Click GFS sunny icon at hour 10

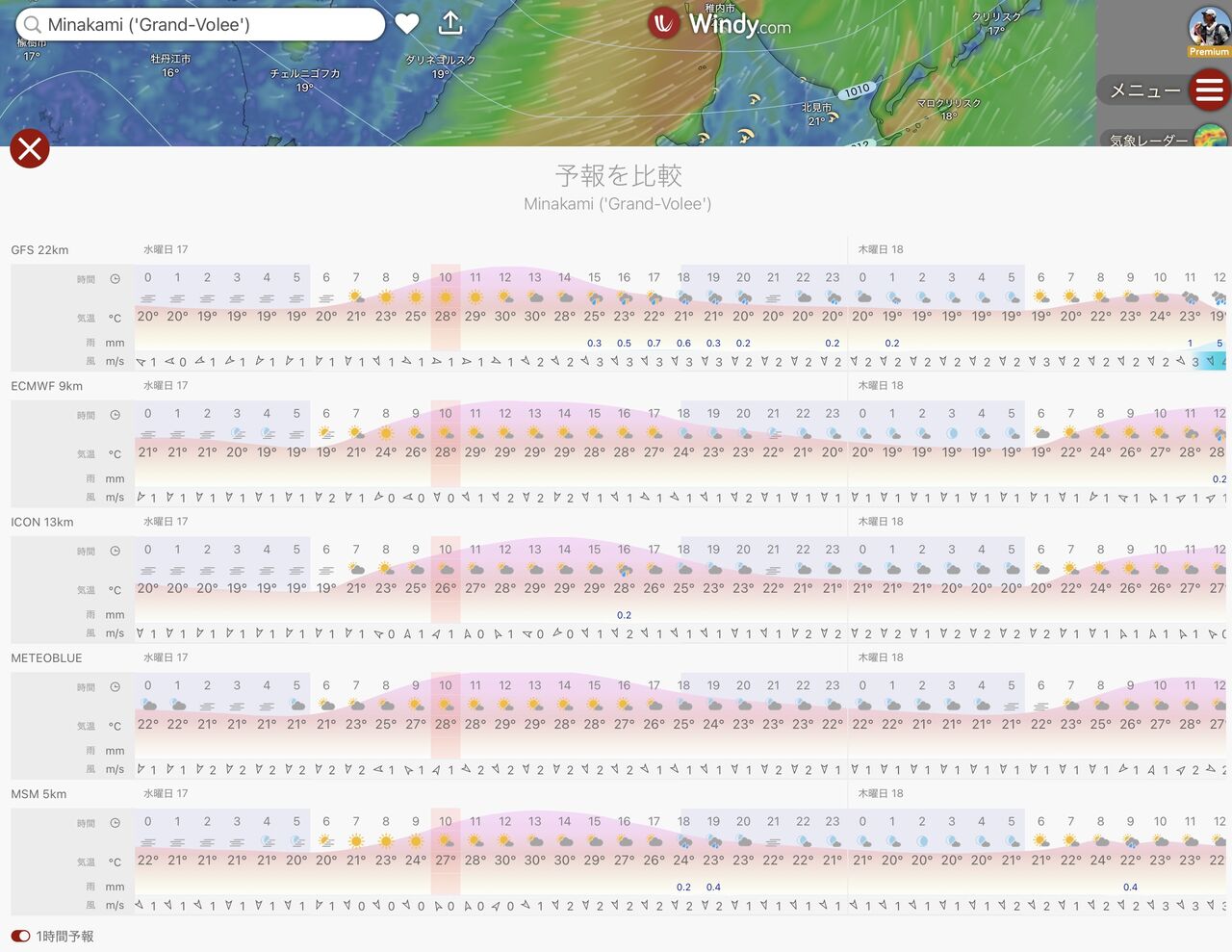pyautogui.click(x=446, y=297)
